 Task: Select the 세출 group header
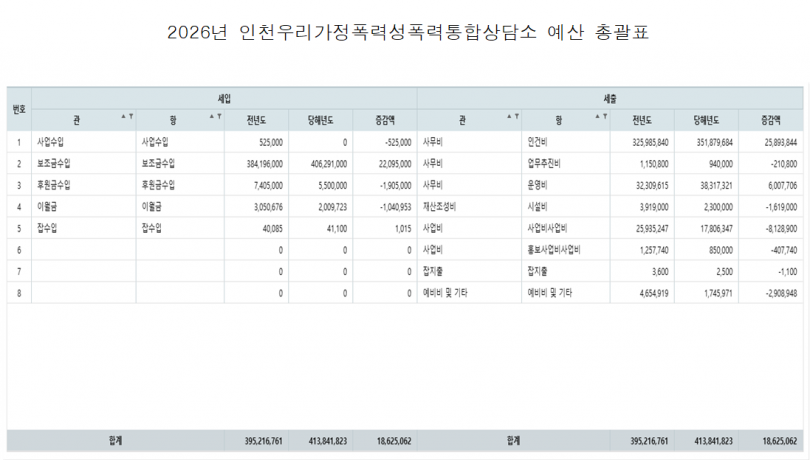click(609, 98)
